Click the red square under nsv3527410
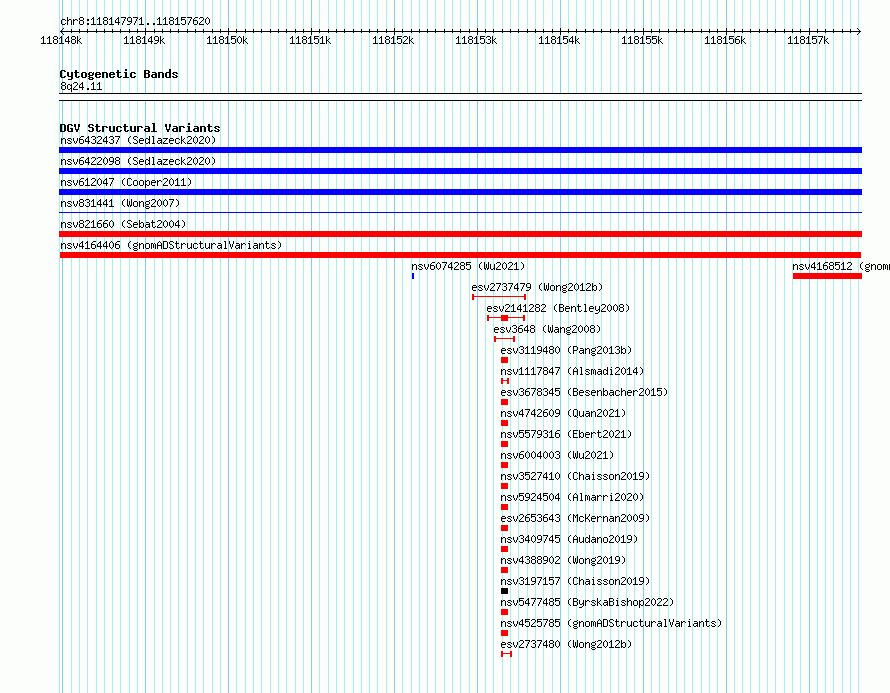Viewport: 890px width, 693px height. 505,486
